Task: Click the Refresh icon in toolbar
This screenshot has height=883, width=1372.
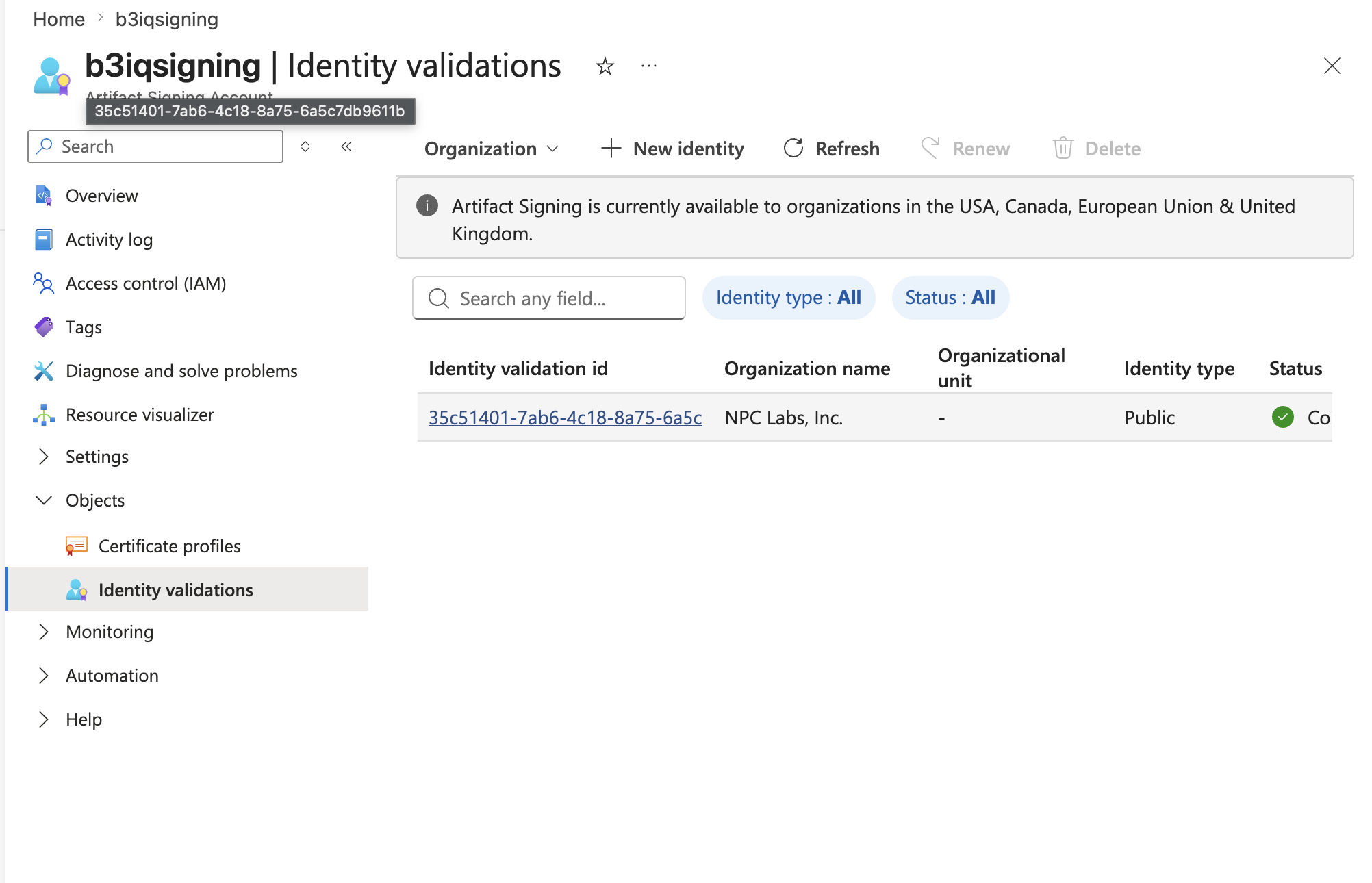Action: 793,148
